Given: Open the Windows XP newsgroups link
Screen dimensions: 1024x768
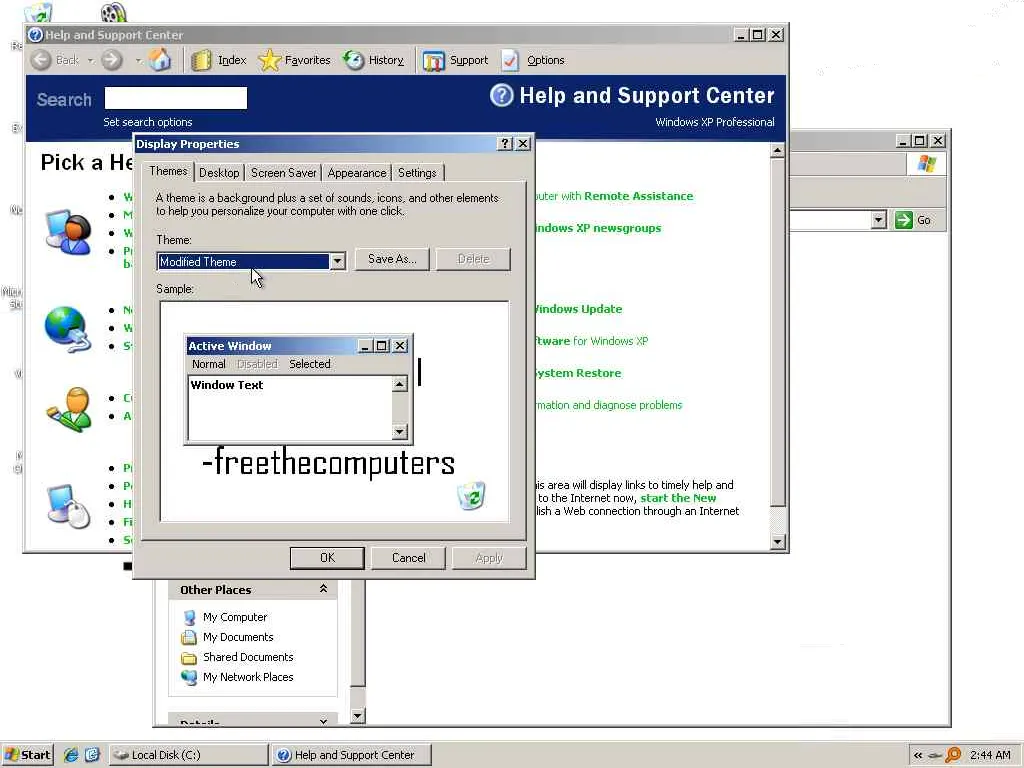Looking at the screenshot, I should tap(598, 228).
